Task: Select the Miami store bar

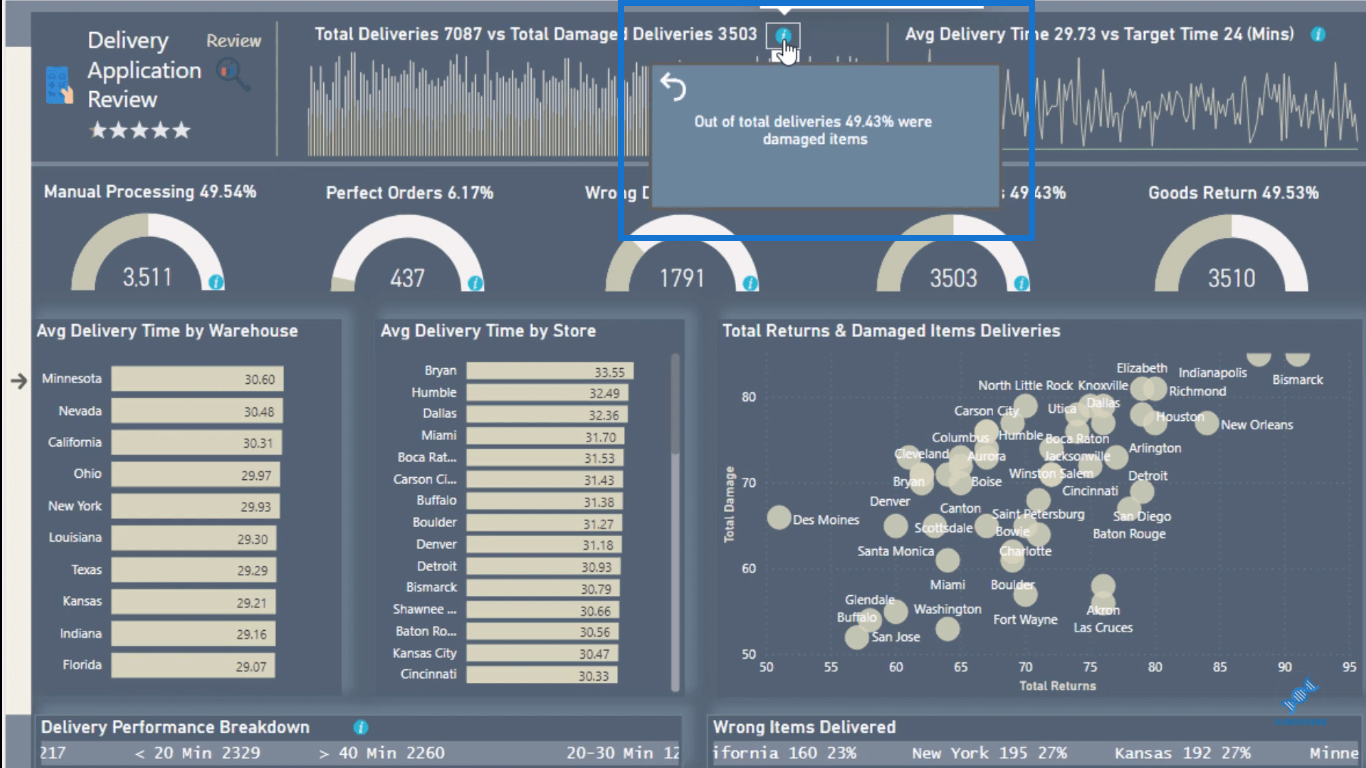Action: click(545, 436)
